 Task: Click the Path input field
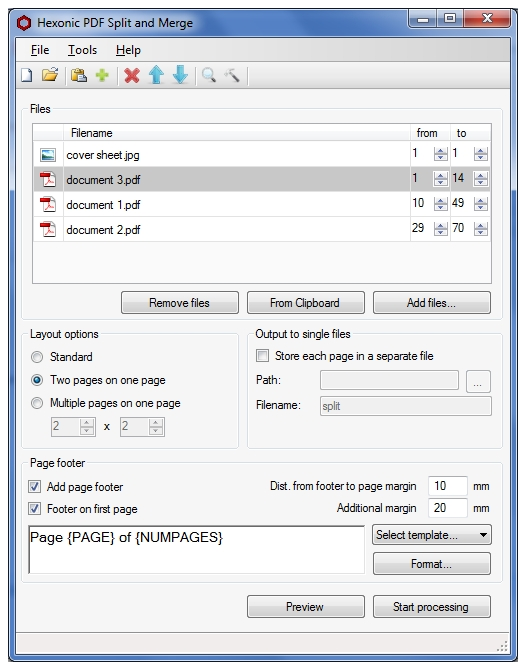389,380
